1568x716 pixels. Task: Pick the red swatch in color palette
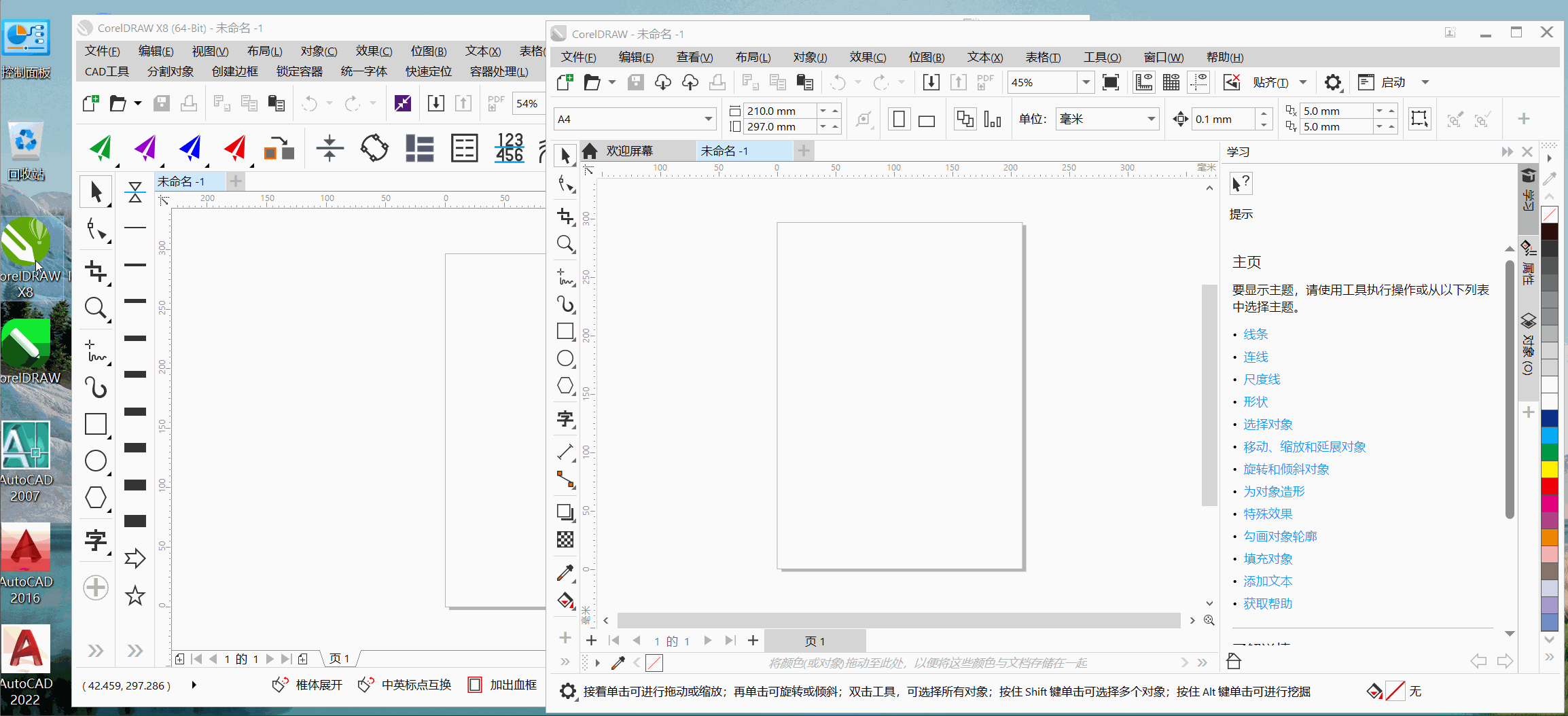coord(1550,486)
